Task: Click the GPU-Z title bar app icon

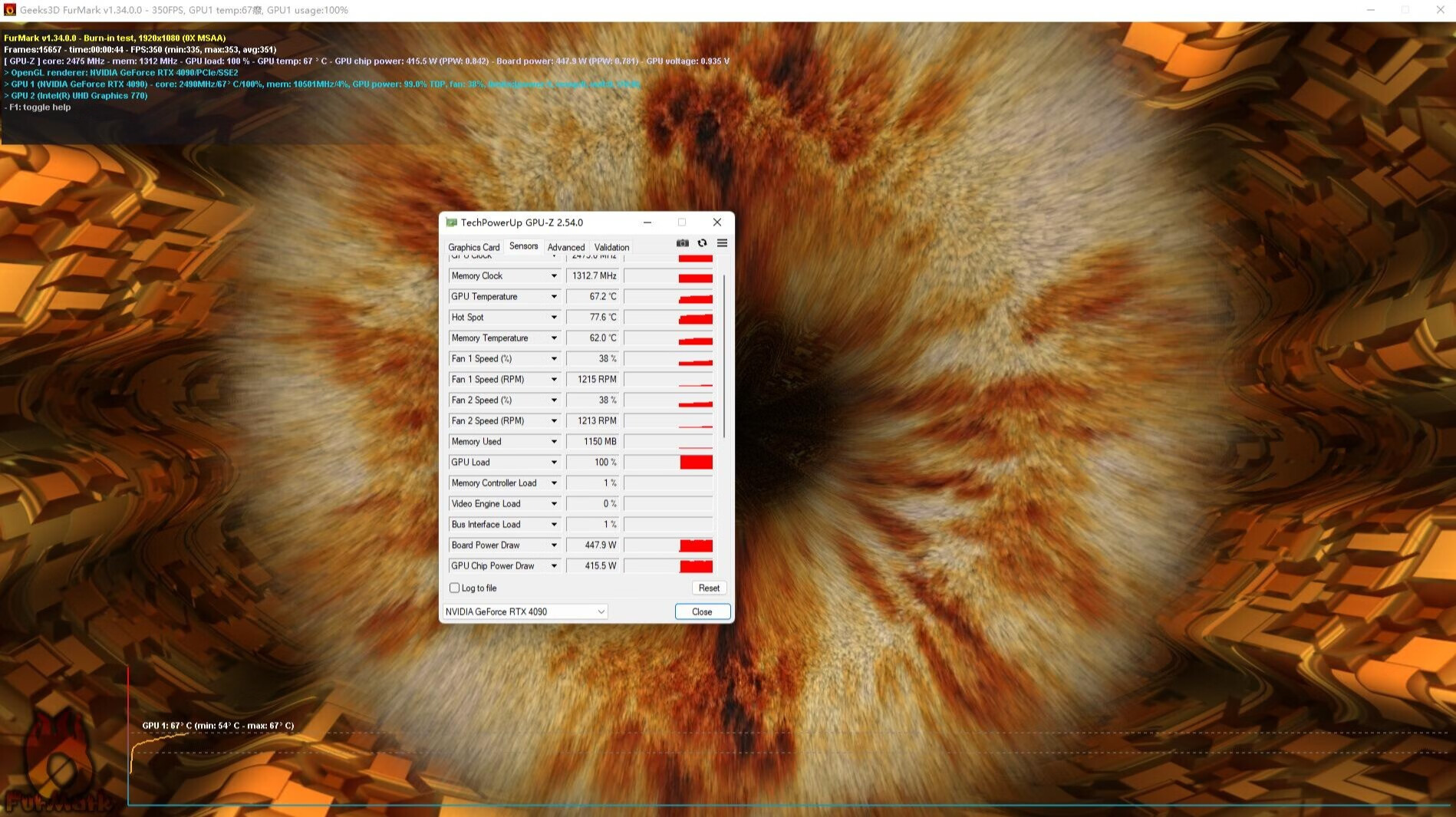Action: point(451,222)
